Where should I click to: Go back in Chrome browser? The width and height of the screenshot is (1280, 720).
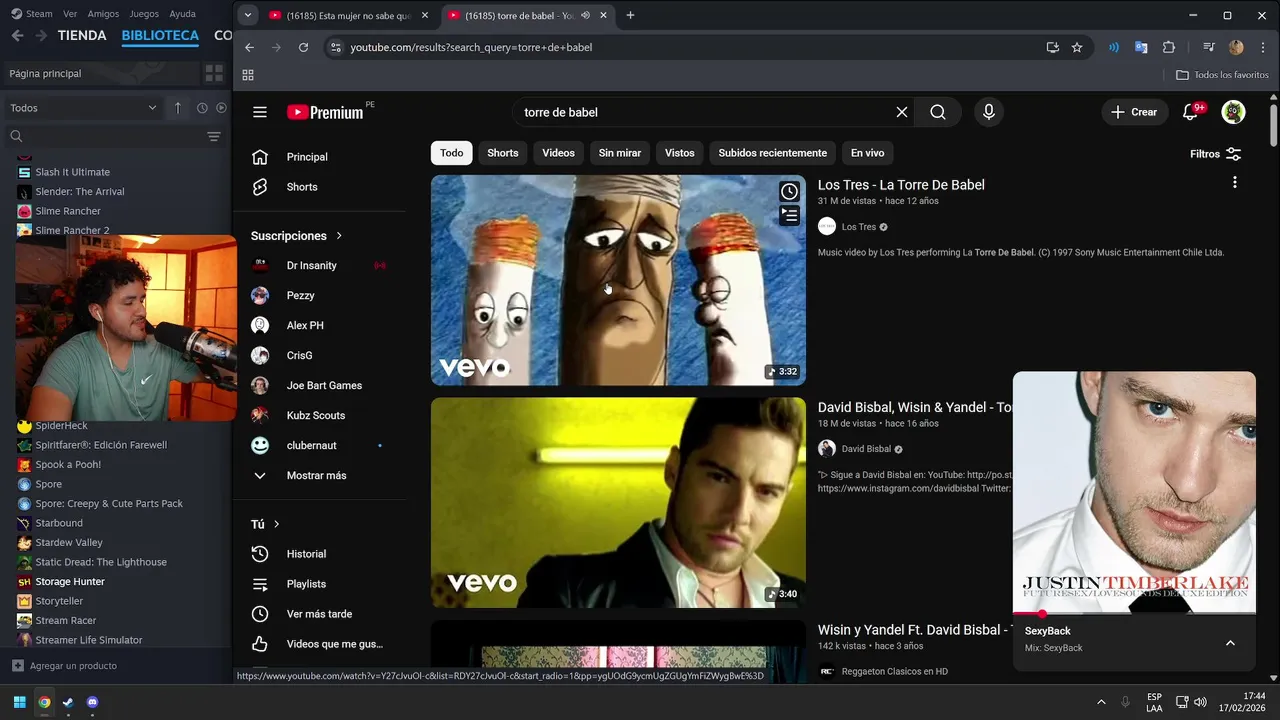[250, 47]
